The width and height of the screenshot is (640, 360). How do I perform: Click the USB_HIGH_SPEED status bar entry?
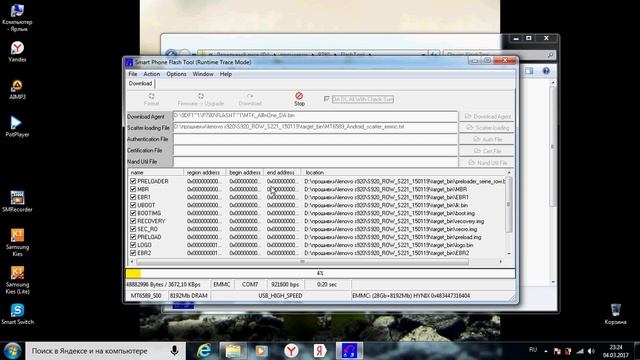(x=280, y=296)
